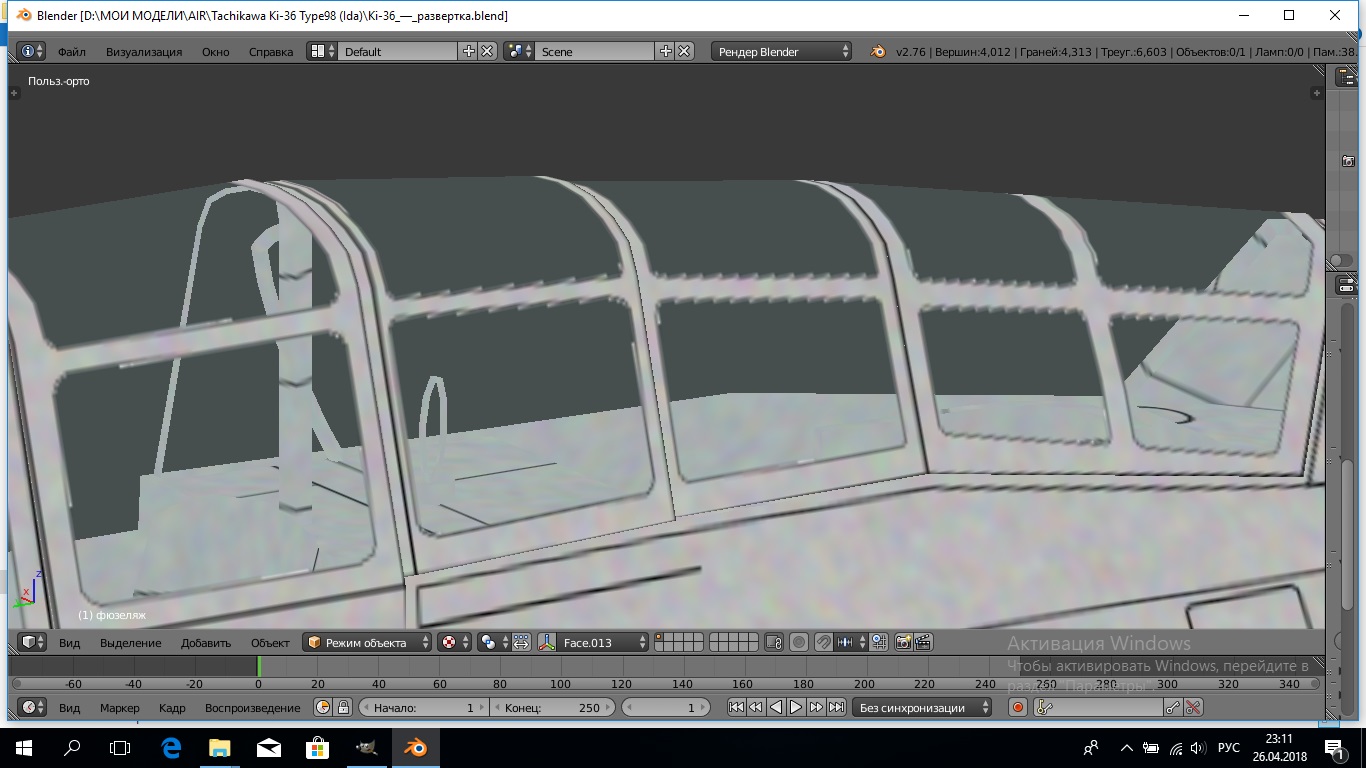Click the OpenGL render animation clapperboard icon
Image resolution: width=1366 pixels, height=768 pixels.
pos(924,642)
